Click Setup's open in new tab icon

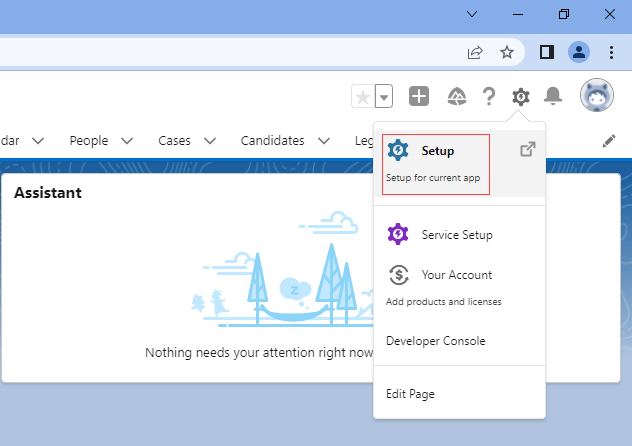click(x=527, y=150)
